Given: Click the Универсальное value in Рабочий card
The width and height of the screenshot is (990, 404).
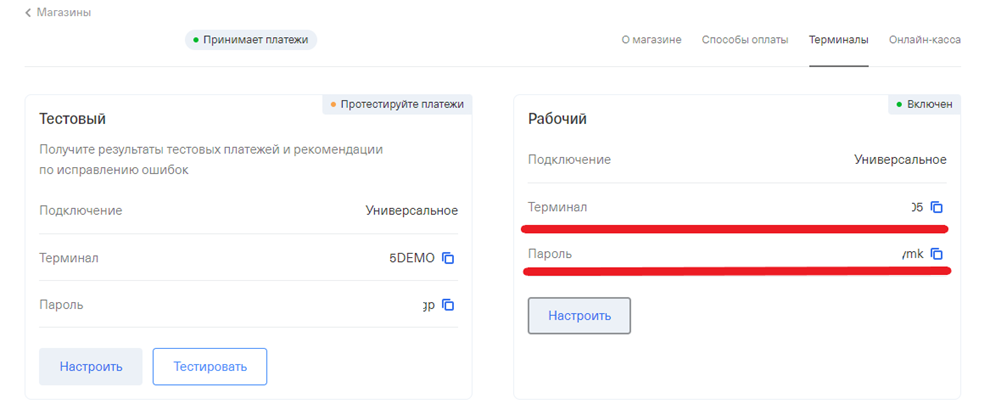Looking at the screenshot, I should click(900, 160).
